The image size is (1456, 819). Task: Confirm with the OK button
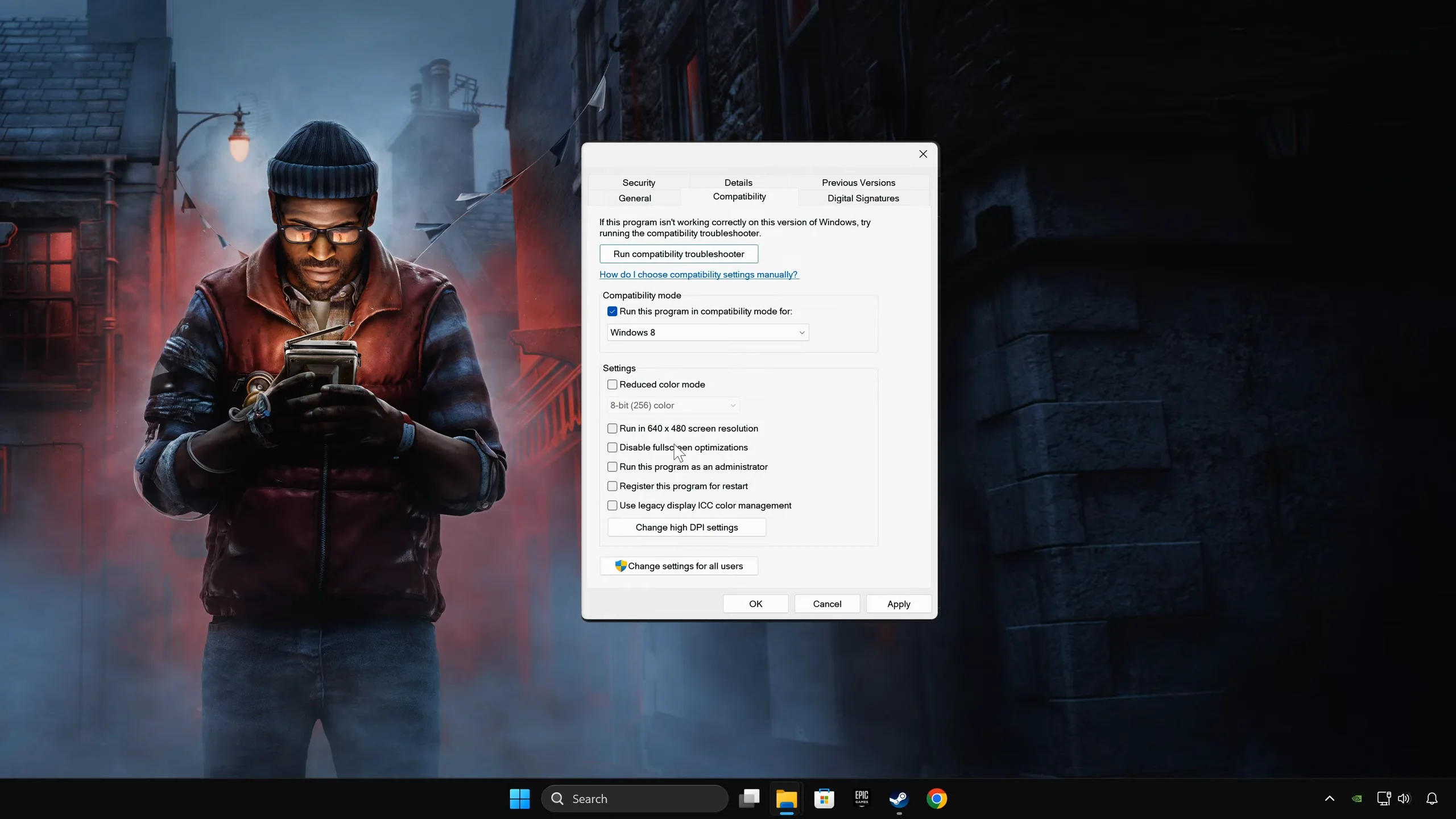coord(755,604)
